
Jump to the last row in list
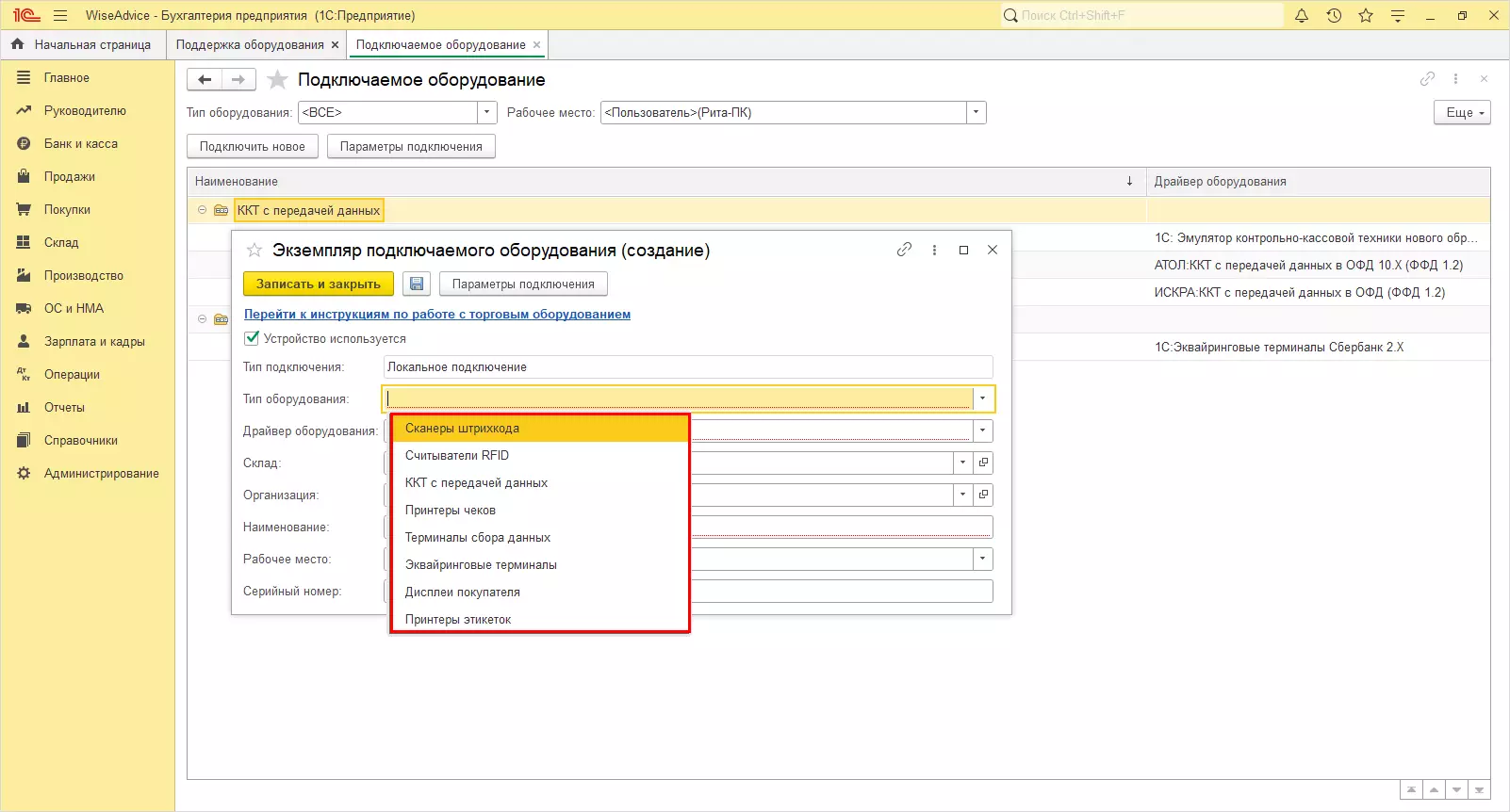click(x=1480, y=789)
